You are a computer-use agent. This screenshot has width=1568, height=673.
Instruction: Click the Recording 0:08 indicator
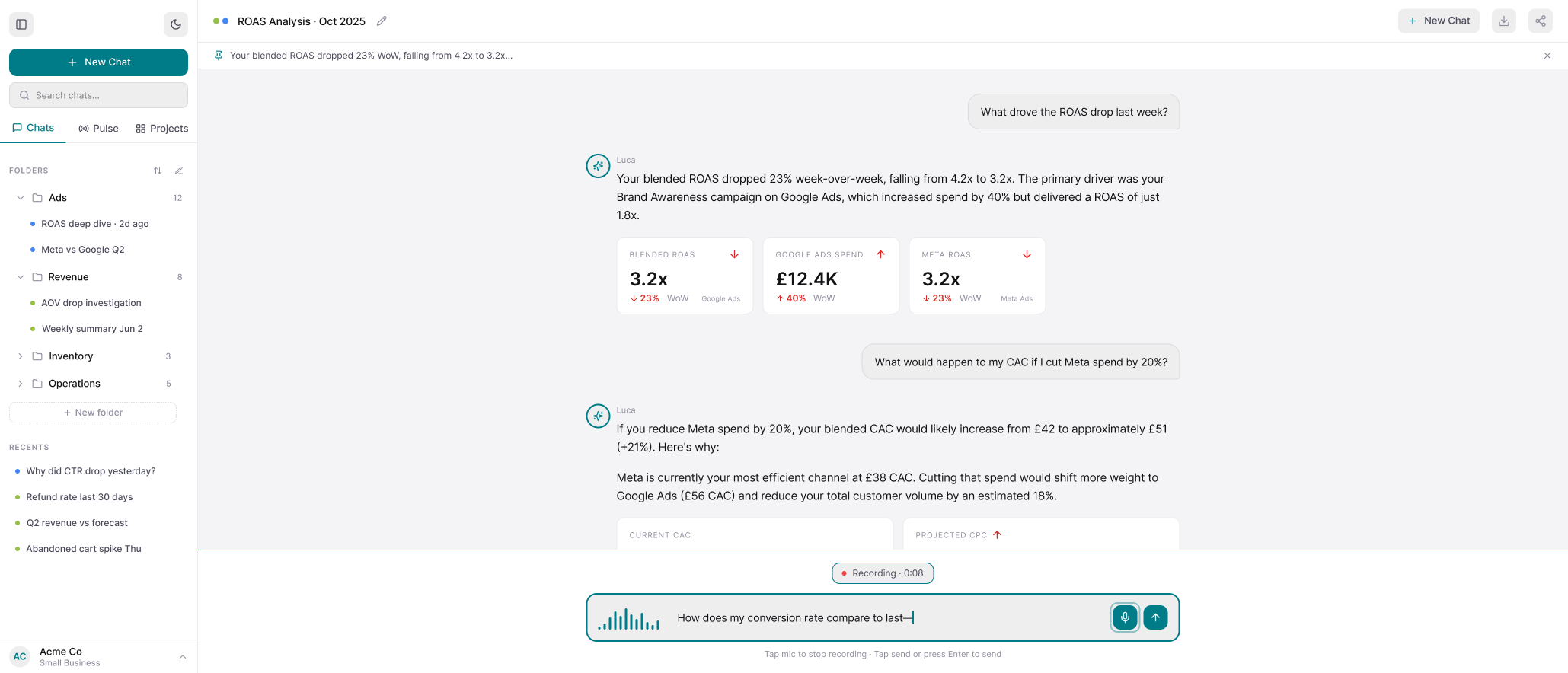click(x=883, y=573)
